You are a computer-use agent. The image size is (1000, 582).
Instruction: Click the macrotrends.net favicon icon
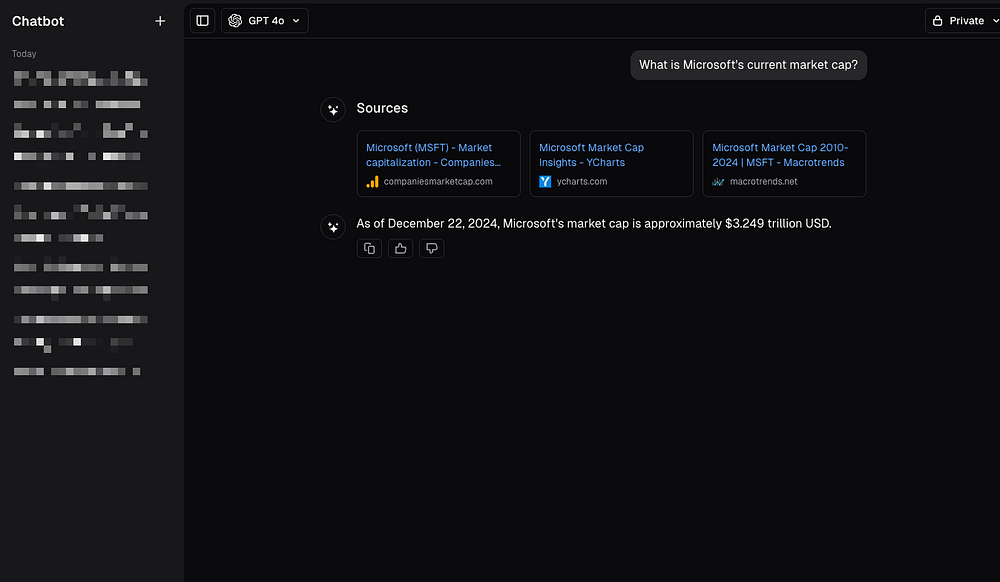tap(719, 182)
